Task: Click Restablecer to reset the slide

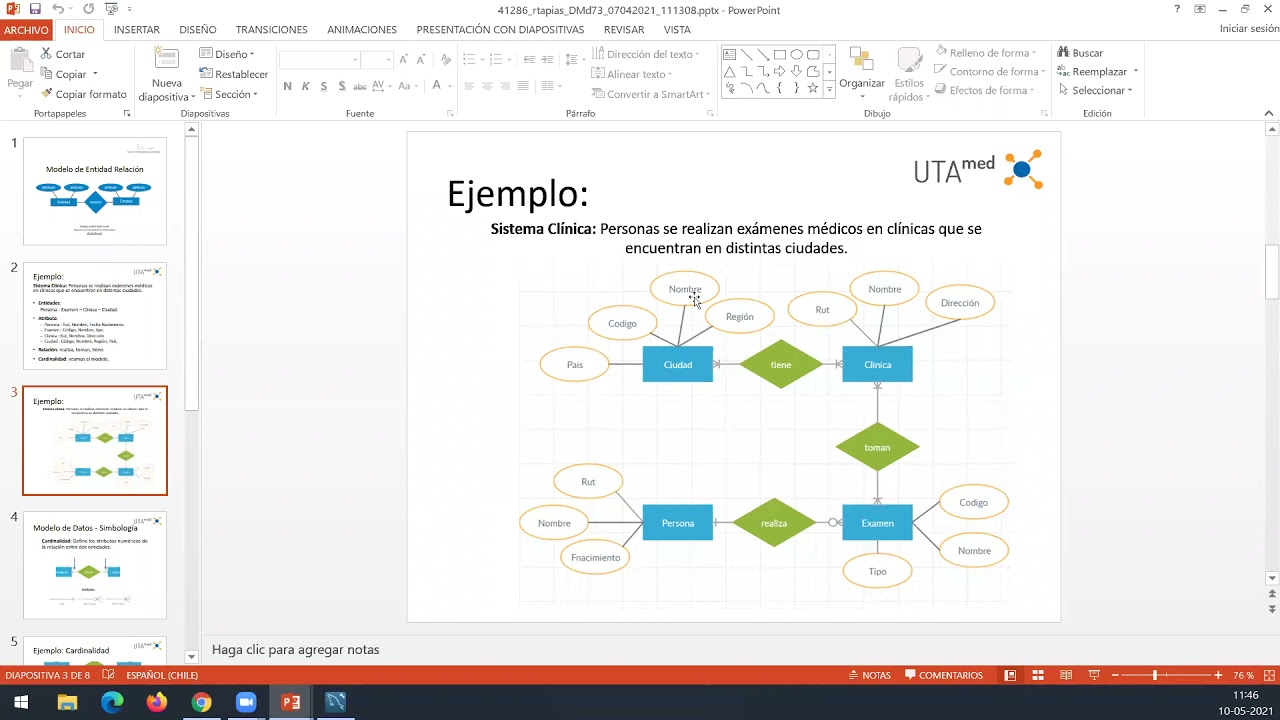Action: pos(234,74)
